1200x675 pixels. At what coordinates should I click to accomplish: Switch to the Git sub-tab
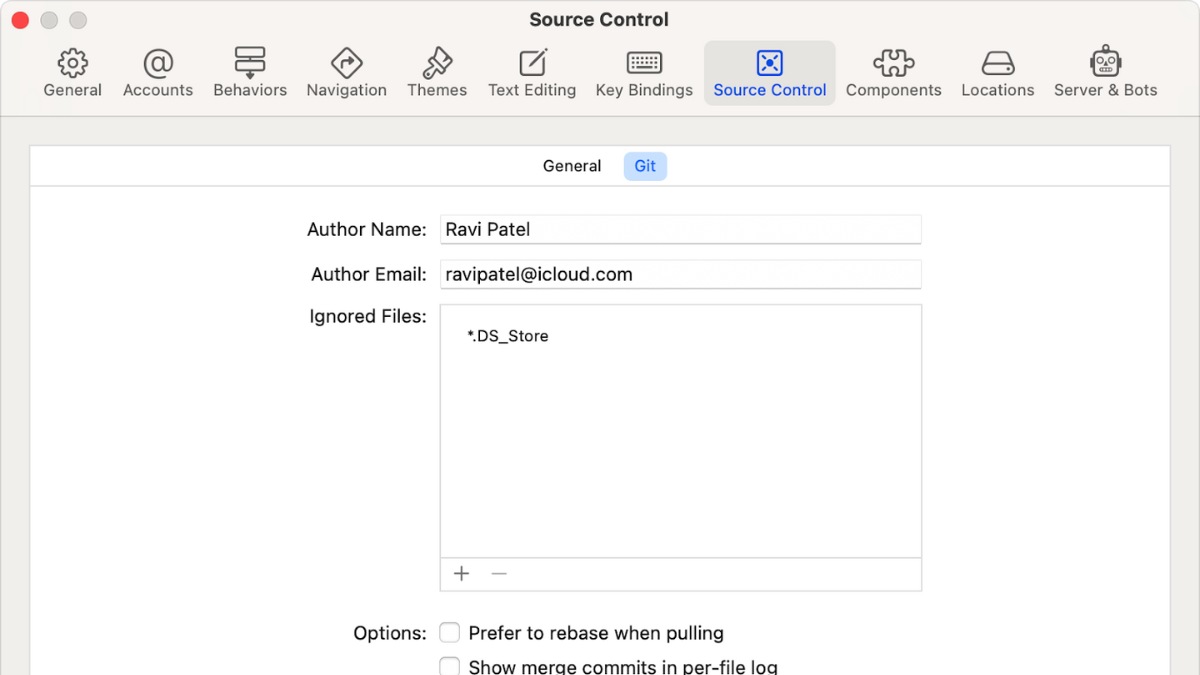(x=645, y=166)
